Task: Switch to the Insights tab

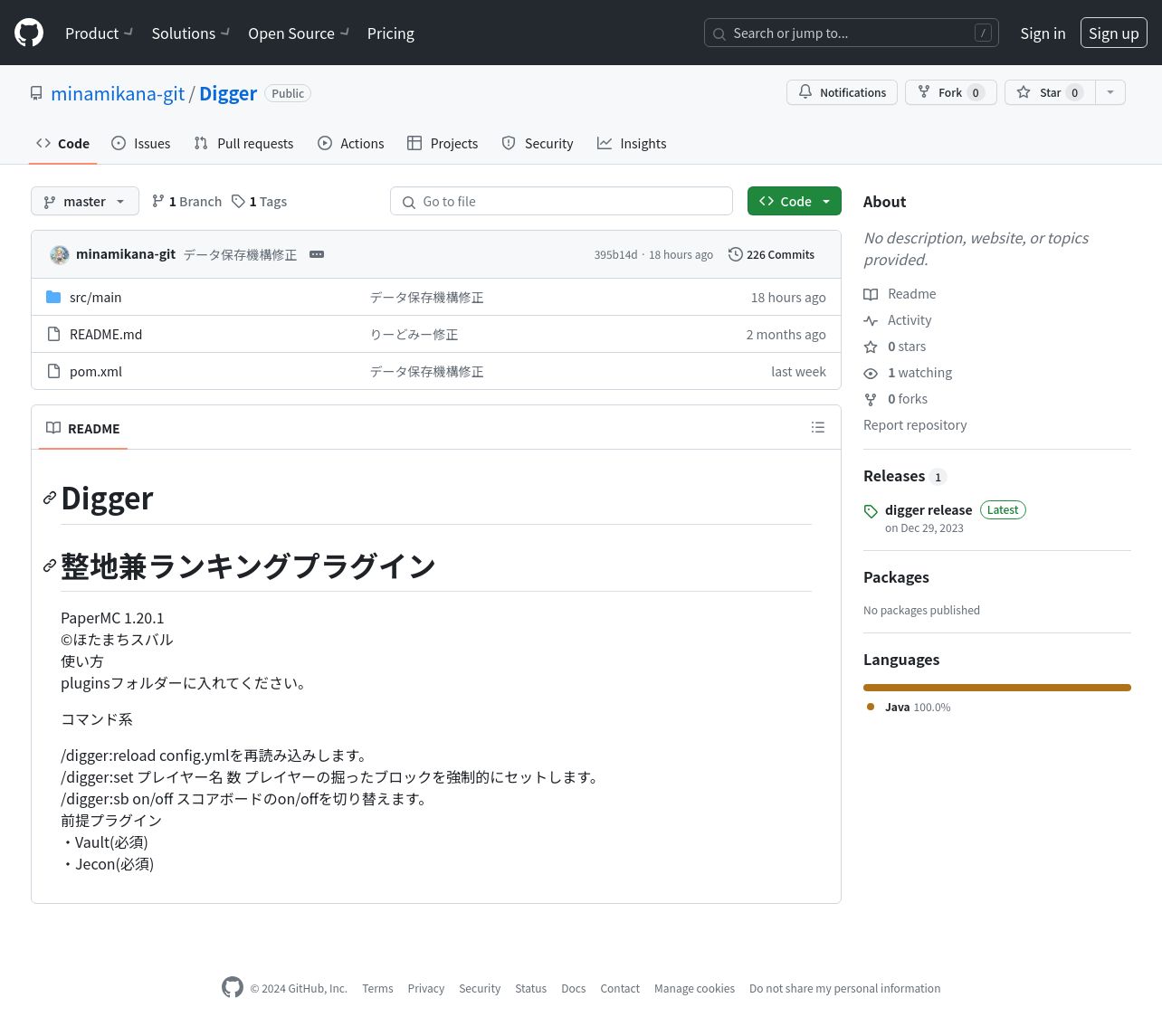Action: pos(632,143)
